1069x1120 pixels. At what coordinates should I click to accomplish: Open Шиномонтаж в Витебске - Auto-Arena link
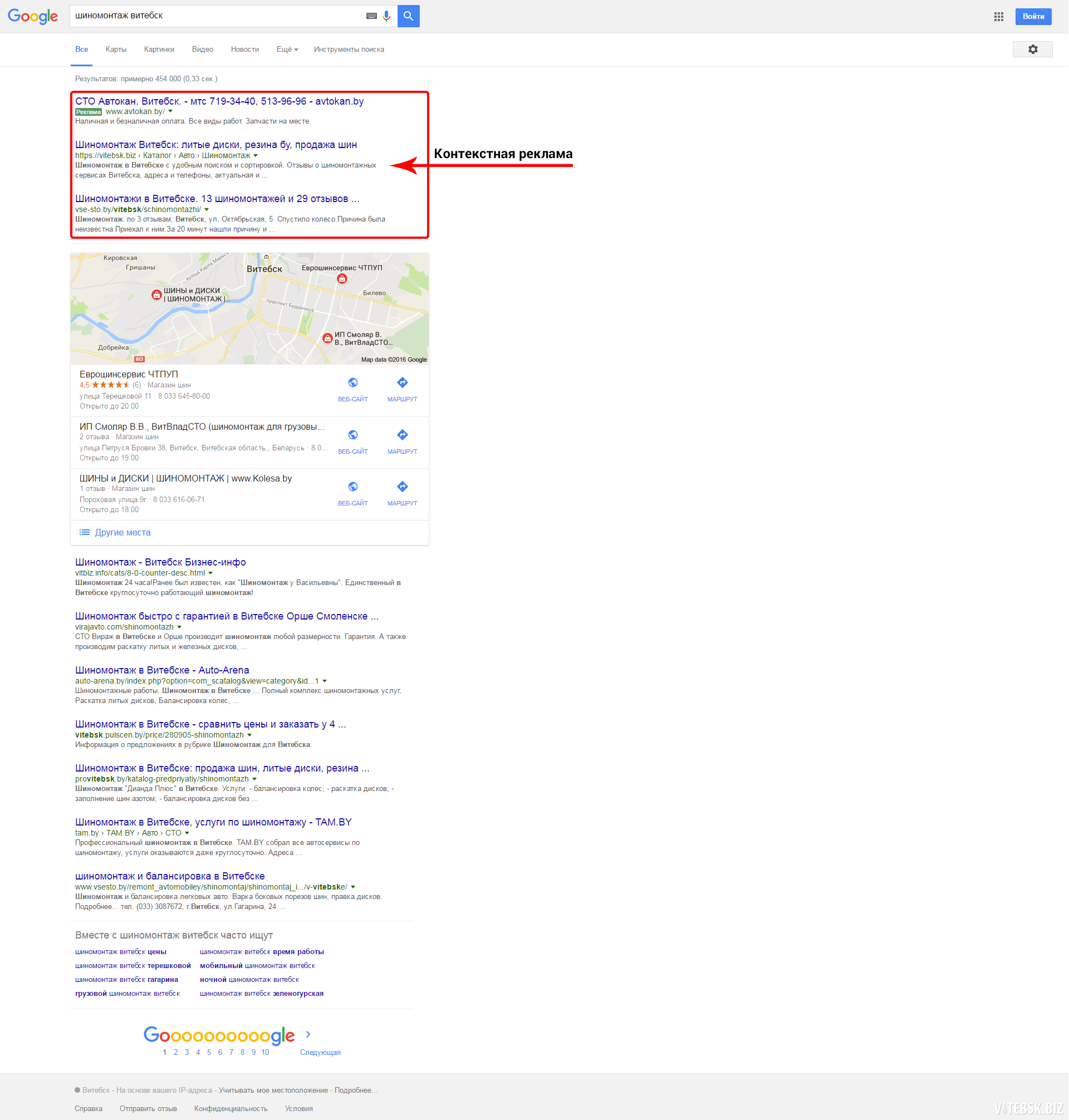(x=162, y=671)
